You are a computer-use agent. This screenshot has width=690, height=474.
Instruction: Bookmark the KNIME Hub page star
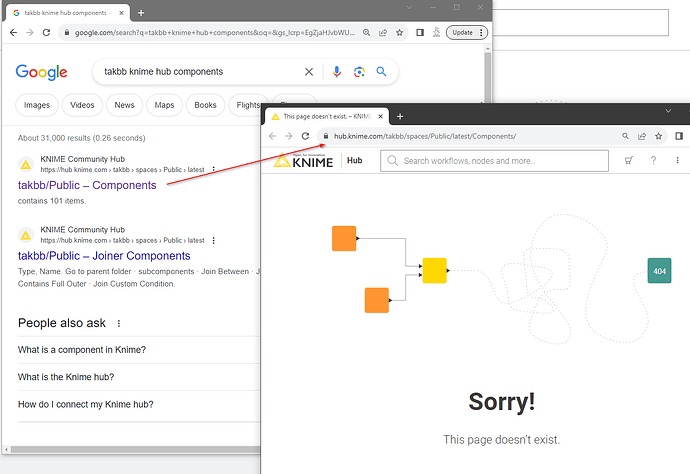(658, 136)
